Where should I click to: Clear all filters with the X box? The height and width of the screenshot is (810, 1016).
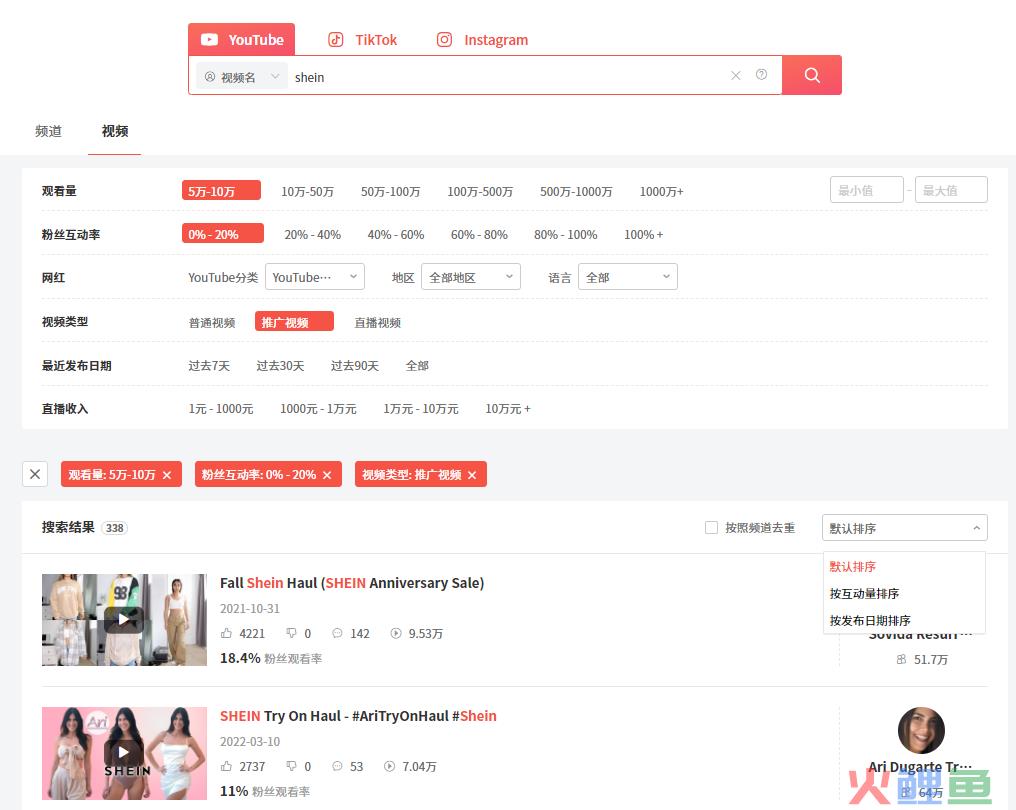(x=35, y=474)
